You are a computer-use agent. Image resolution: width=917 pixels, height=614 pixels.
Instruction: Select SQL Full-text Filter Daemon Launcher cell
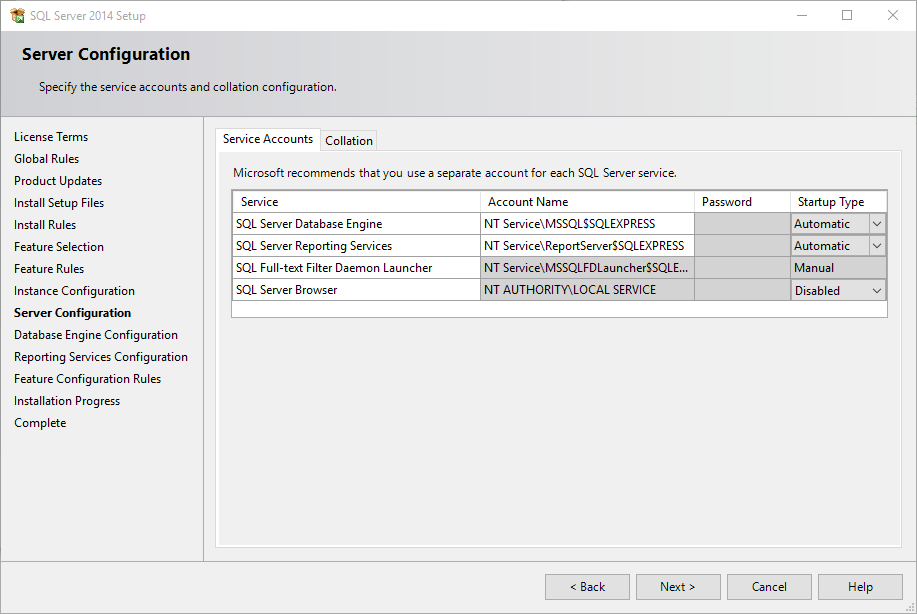pyautogui.click(x=356, y=268)
